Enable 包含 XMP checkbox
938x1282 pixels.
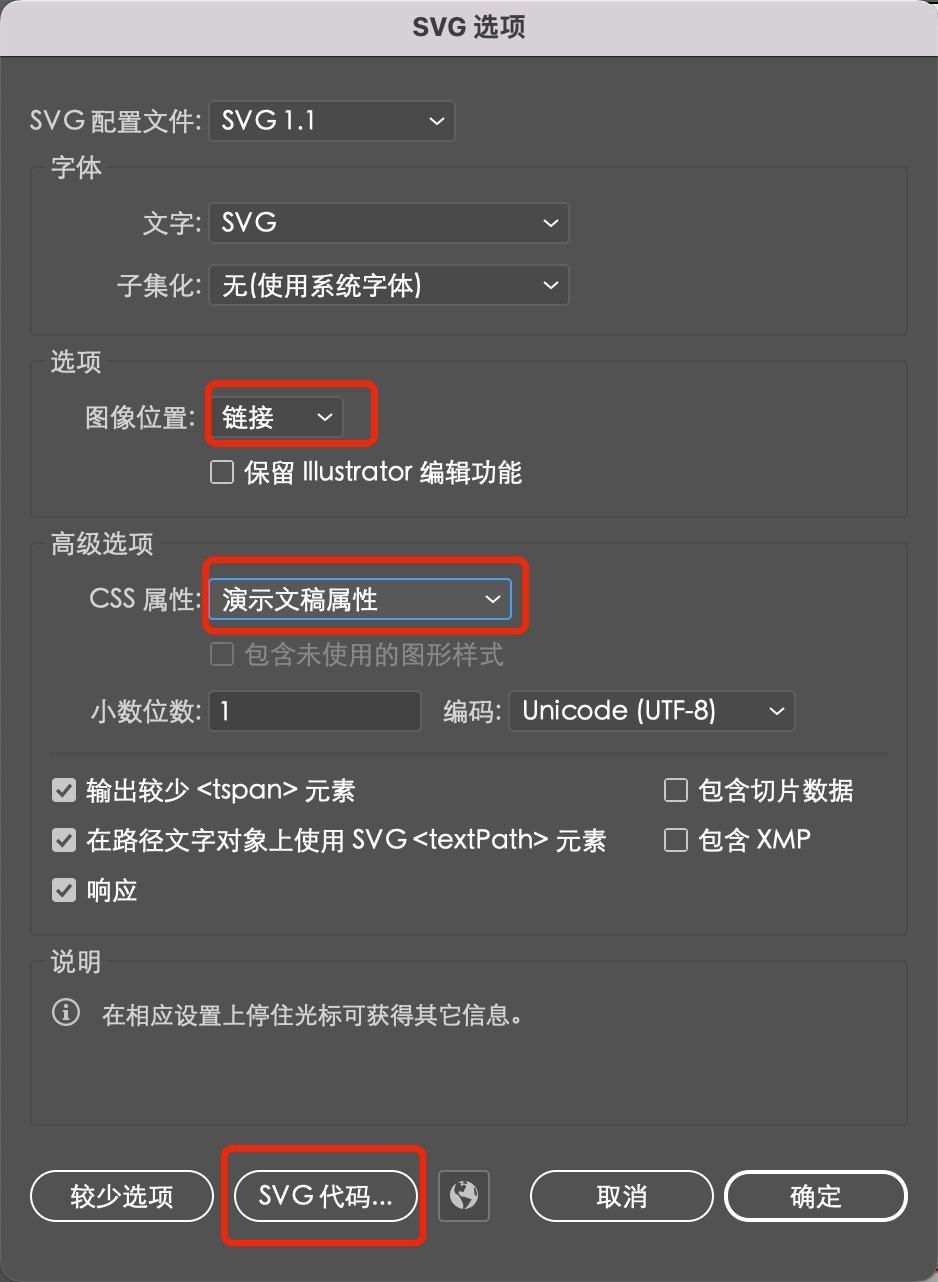click(677, 839)
